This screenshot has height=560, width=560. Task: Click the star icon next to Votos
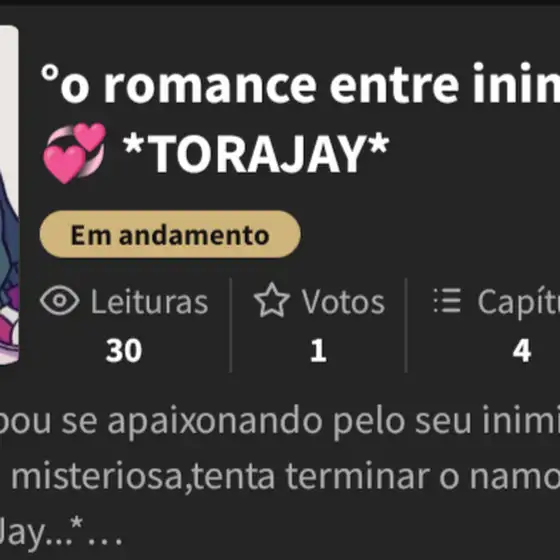[x=271, y=300]
